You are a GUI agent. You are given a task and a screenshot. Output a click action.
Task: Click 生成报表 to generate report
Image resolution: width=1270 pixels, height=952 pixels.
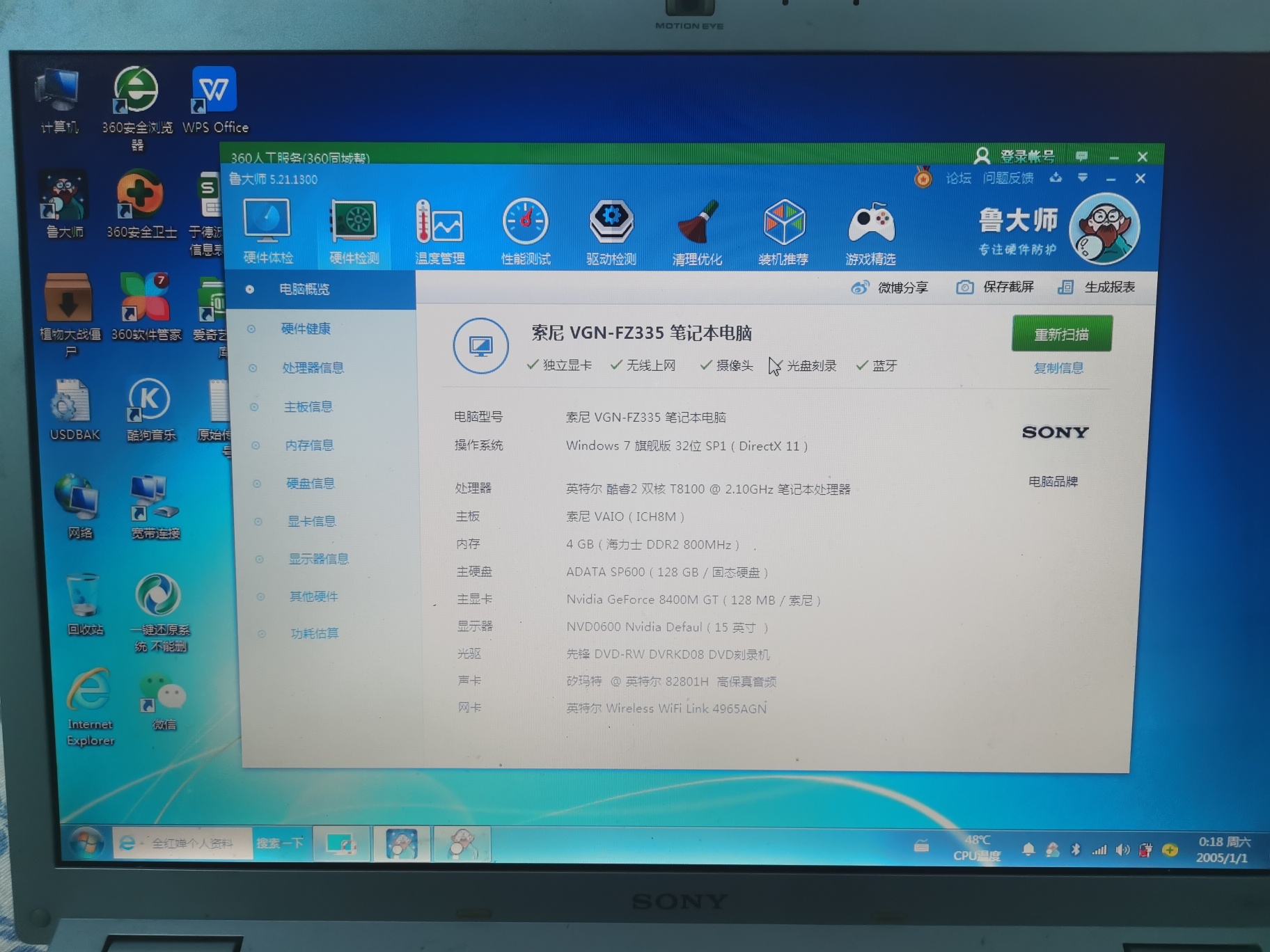(1096, 287)
